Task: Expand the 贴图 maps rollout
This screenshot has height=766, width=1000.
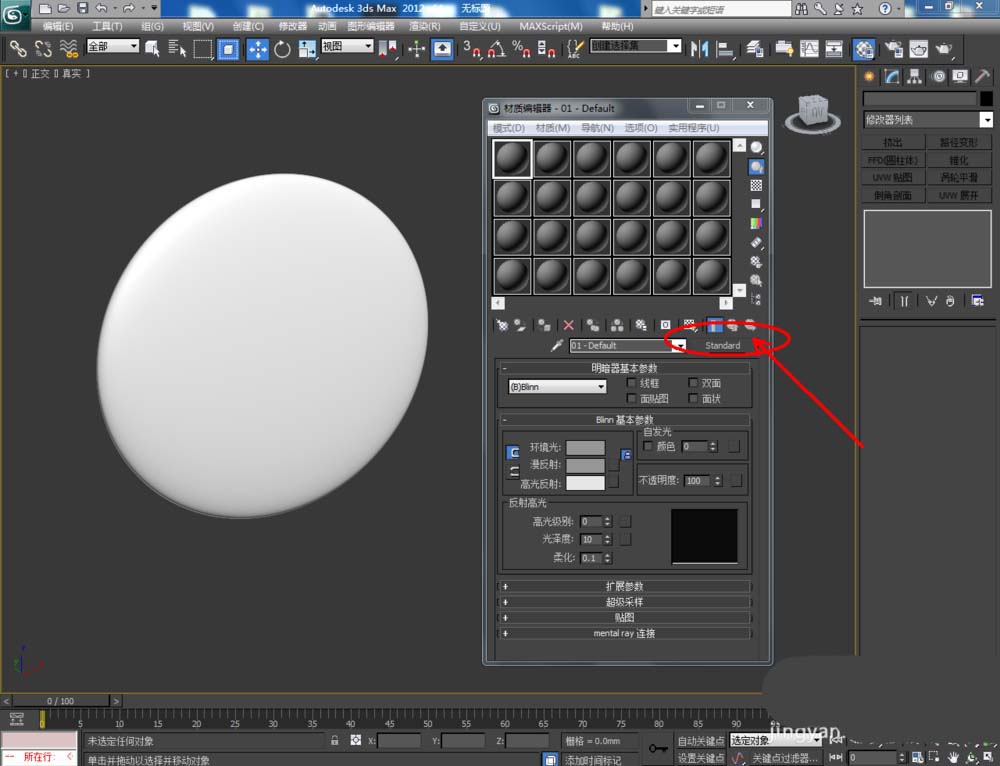Action: [x=625, y=618]
